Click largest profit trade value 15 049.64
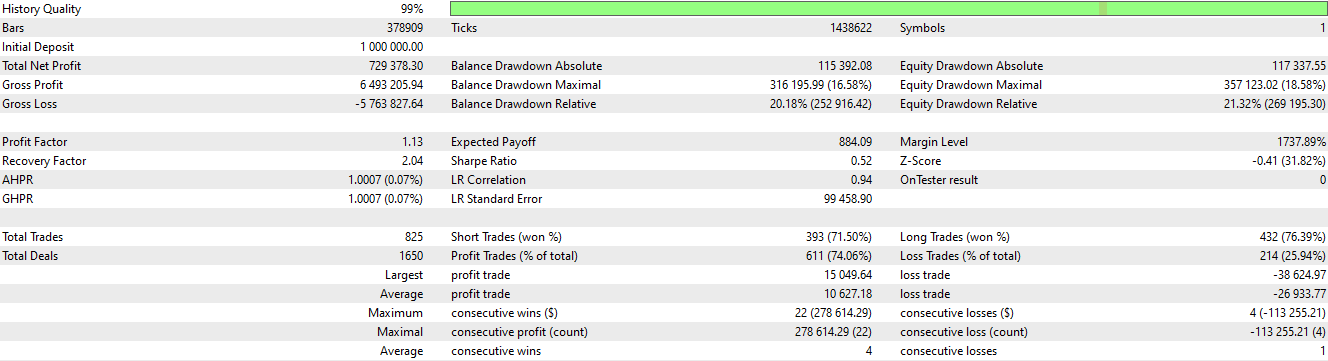The width and height of the screenshot is (1328, 361). pos(848,275)
